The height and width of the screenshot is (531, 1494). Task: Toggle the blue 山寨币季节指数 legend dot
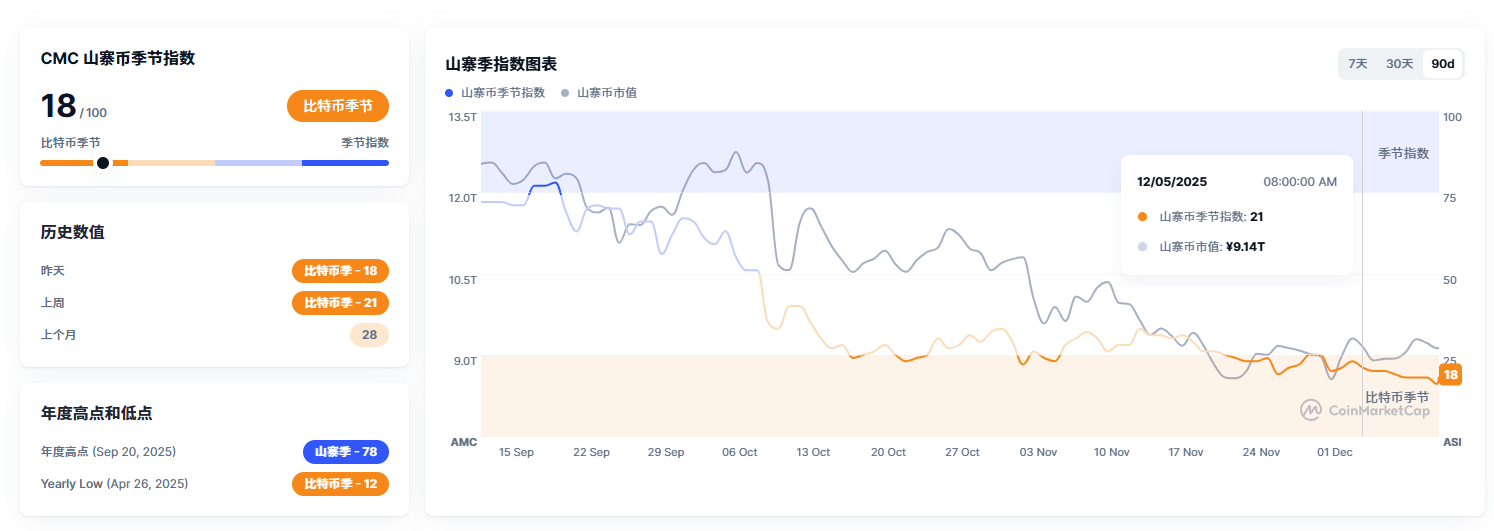[449, 93]
